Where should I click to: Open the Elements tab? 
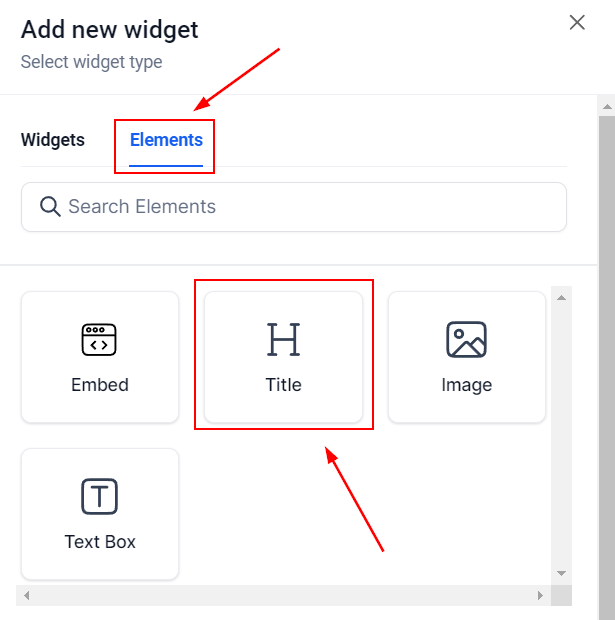166,140
